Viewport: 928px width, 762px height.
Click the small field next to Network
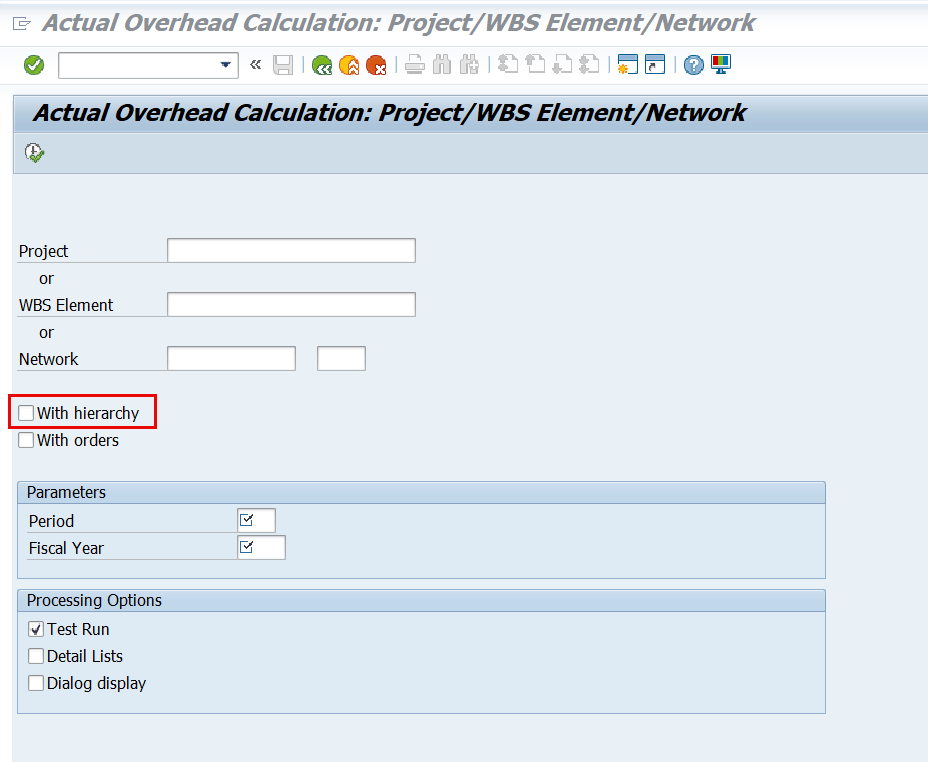(341, 359)
